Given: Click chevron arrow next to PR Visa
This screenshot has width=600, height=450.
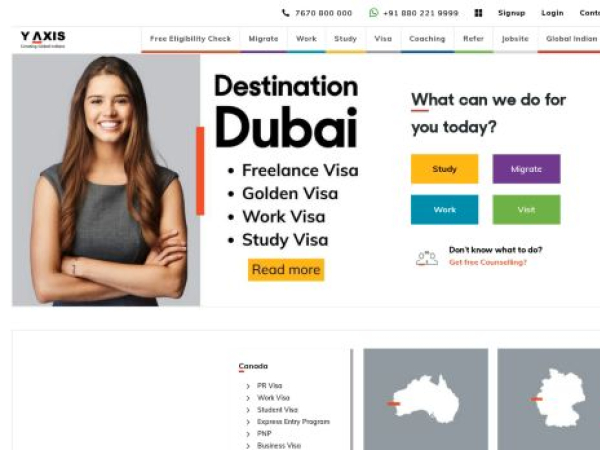Looking at the screenshot, I should pyautogui.click(x=248, y=386).
